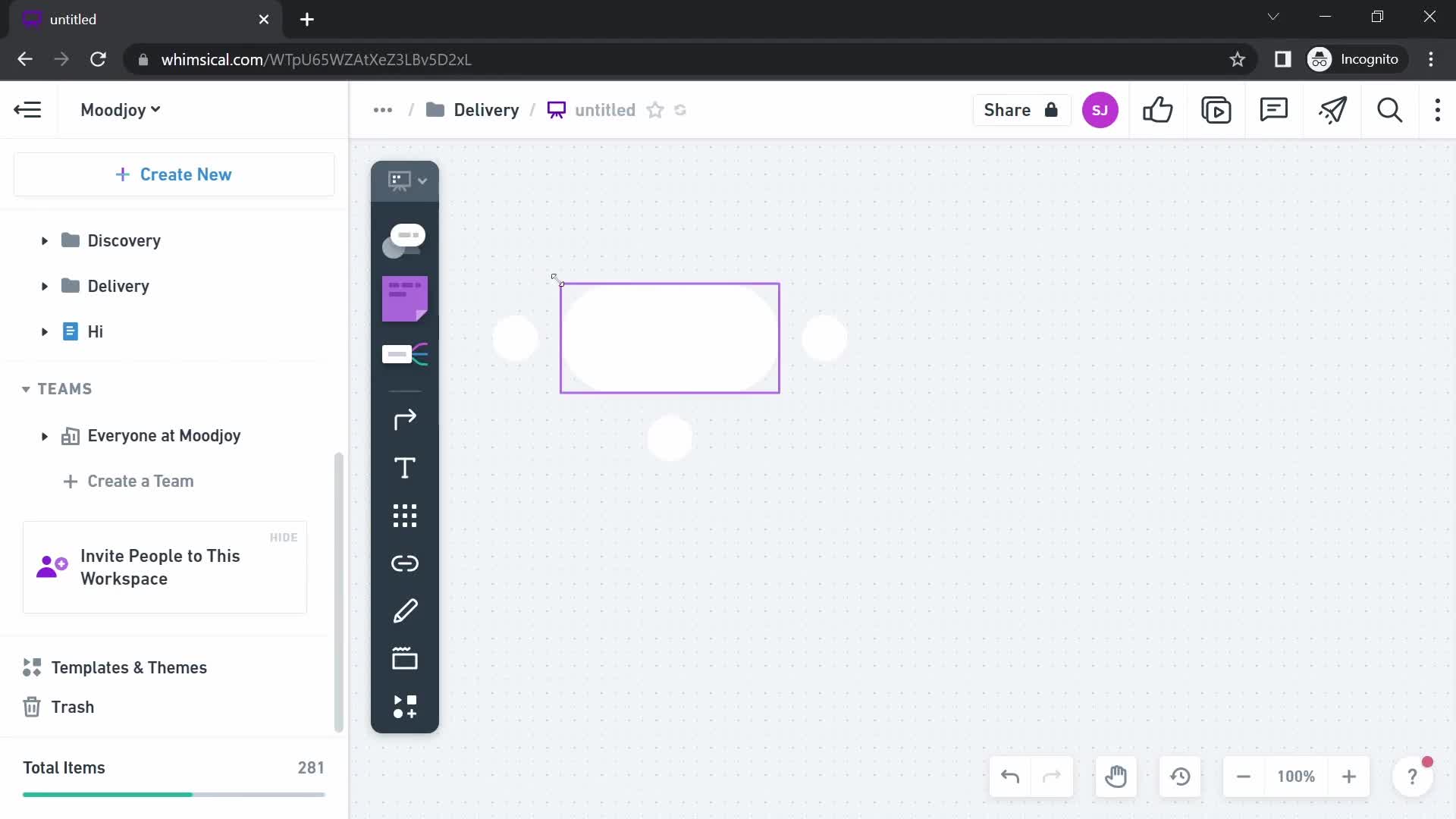Select the grid/table tool
1456x819 pixels.
click(x=405, y=516)
